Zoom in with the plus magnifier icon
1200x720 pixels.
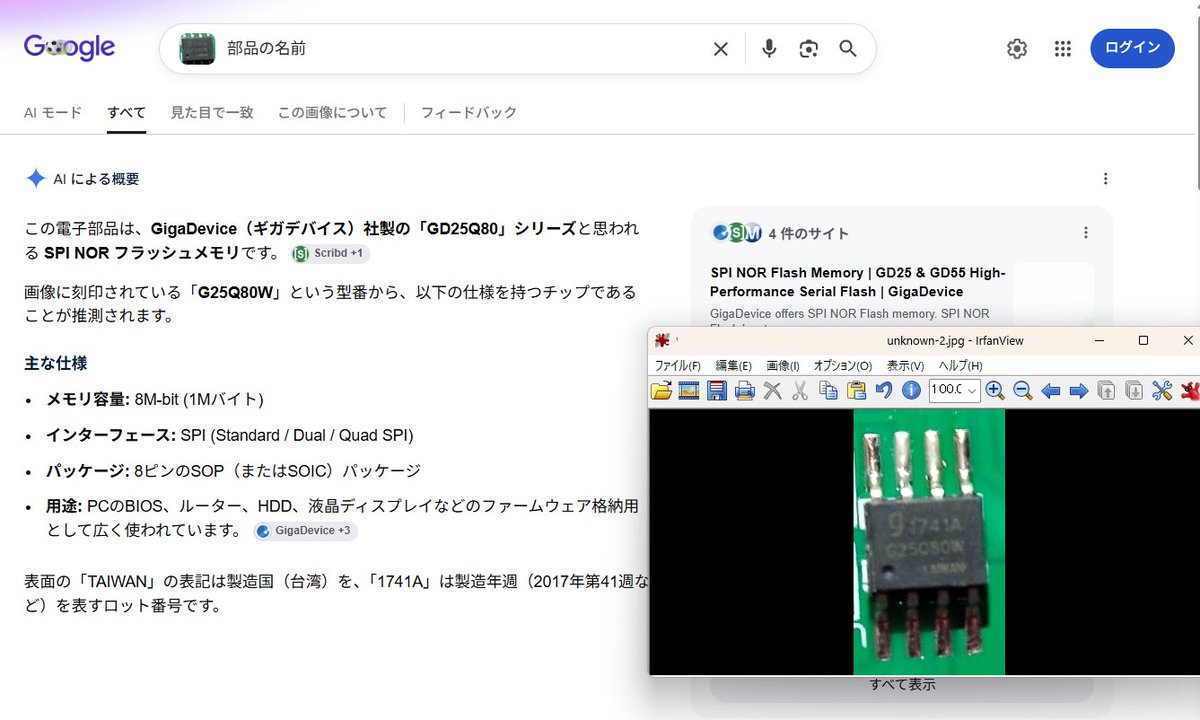pyautogui.click(x=995, y=390)
